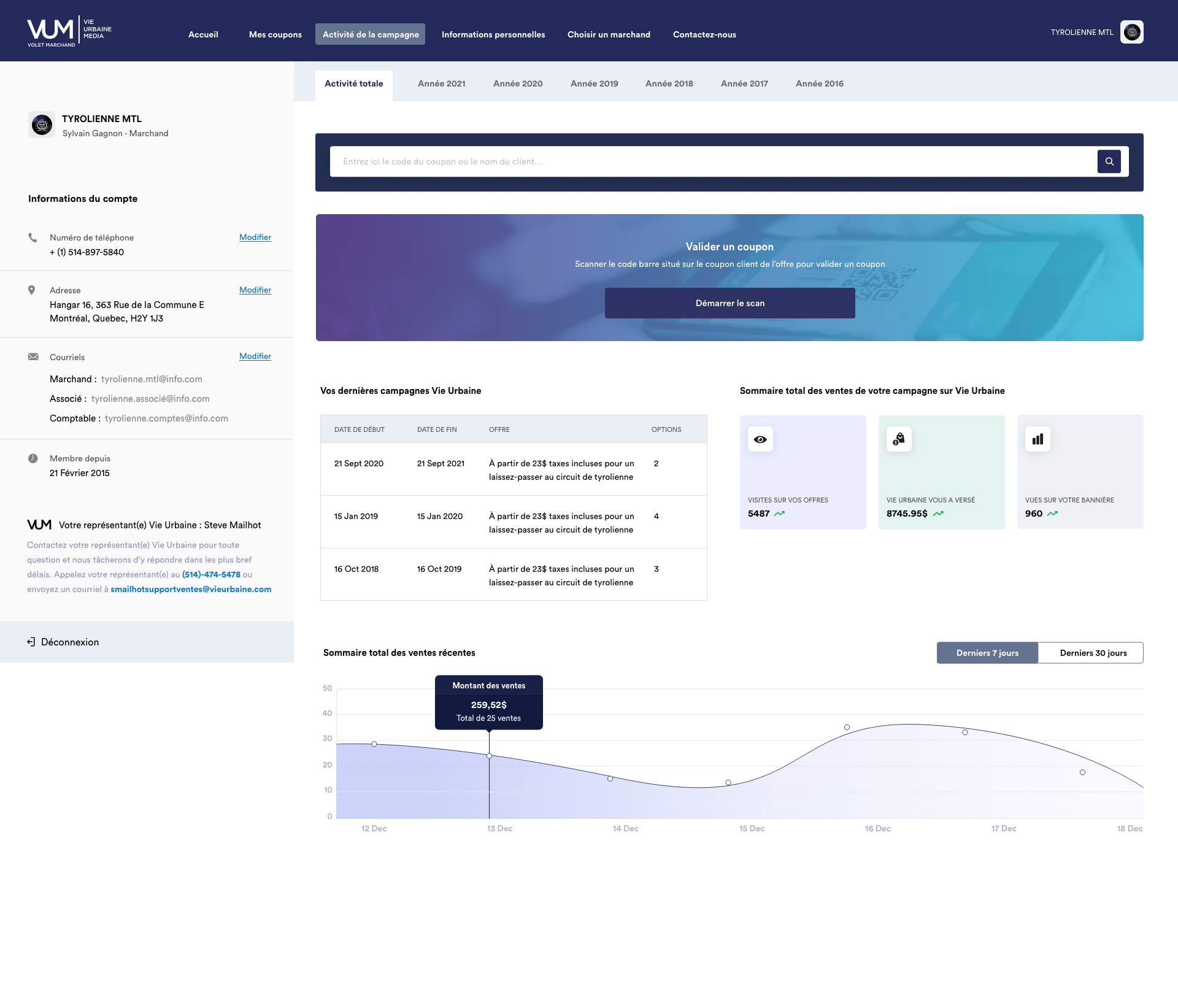Click marchand email tyrolienne.mtl@info.com
This screenshot has width=1178, height=1008.
tap(152, 379)
